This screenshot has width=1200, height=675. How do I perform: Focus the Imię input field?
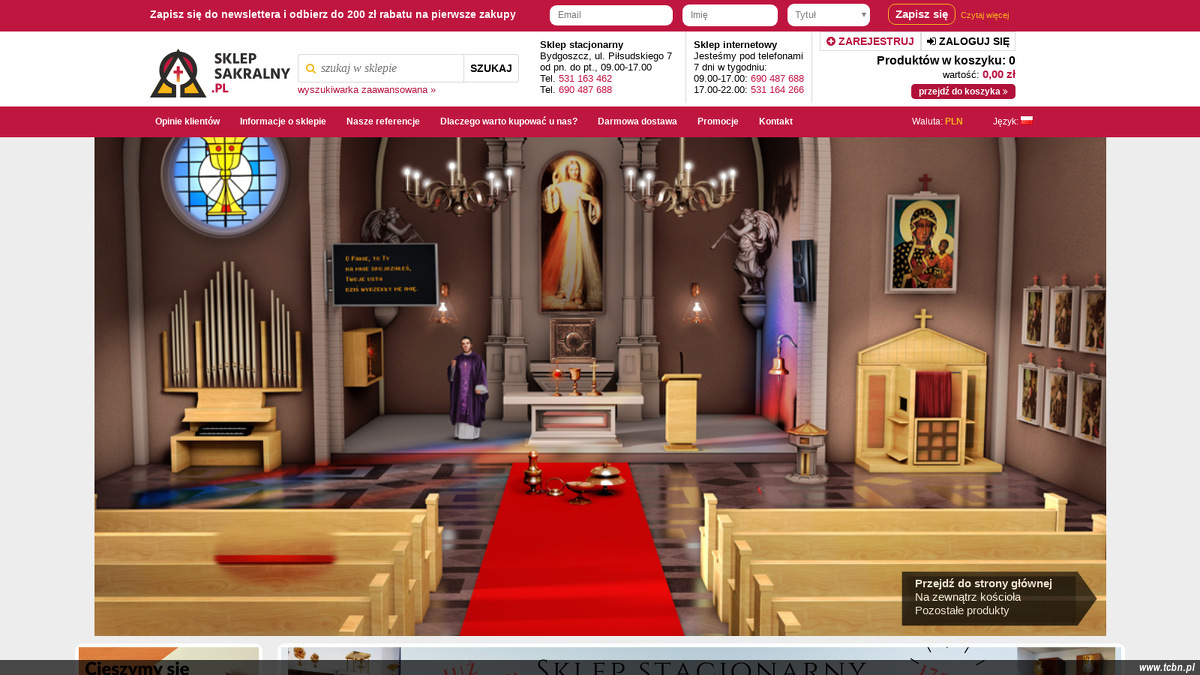pos(730,15)
